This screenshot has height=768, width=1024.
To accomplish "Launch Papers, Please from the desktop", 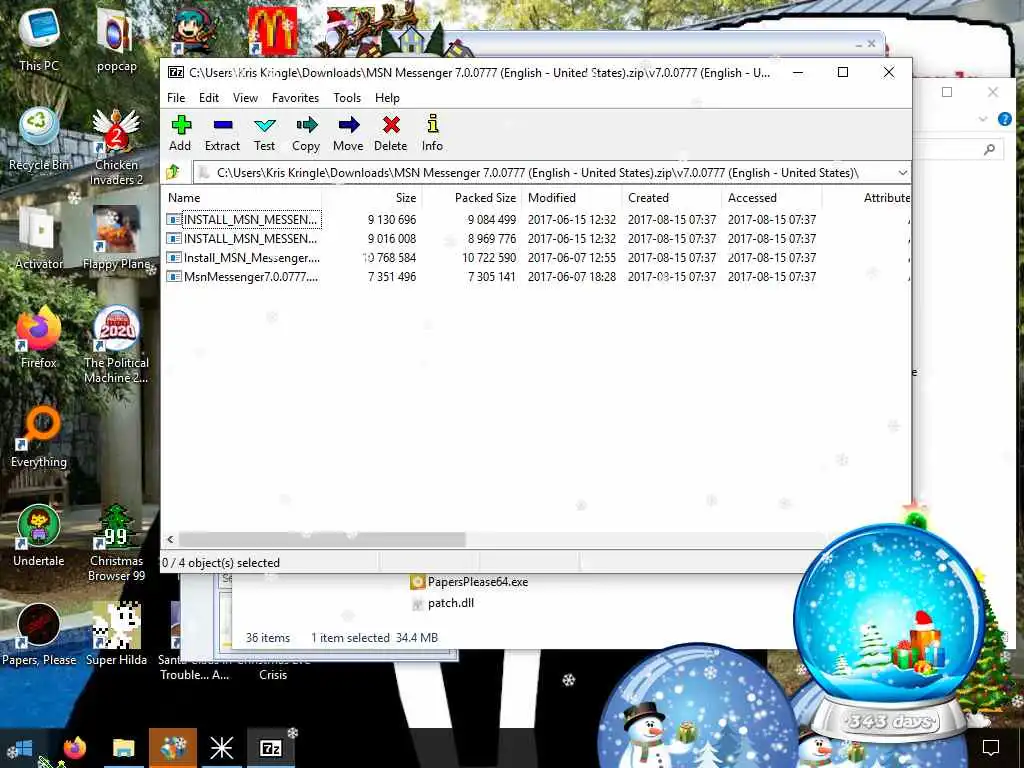I will [x=39, y=635].
